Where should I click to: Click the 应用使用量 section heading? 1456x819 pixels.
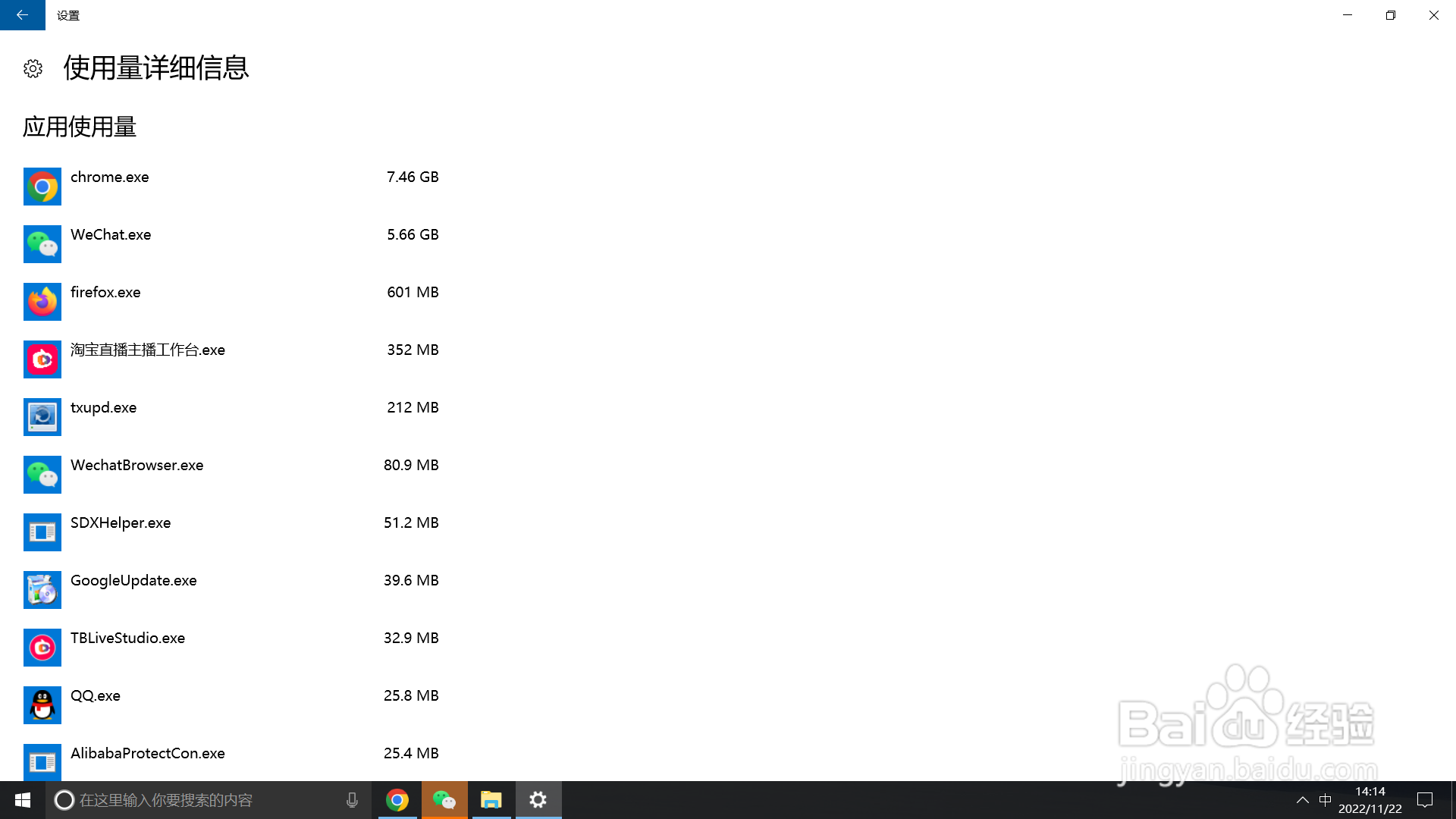pos(80,127)
